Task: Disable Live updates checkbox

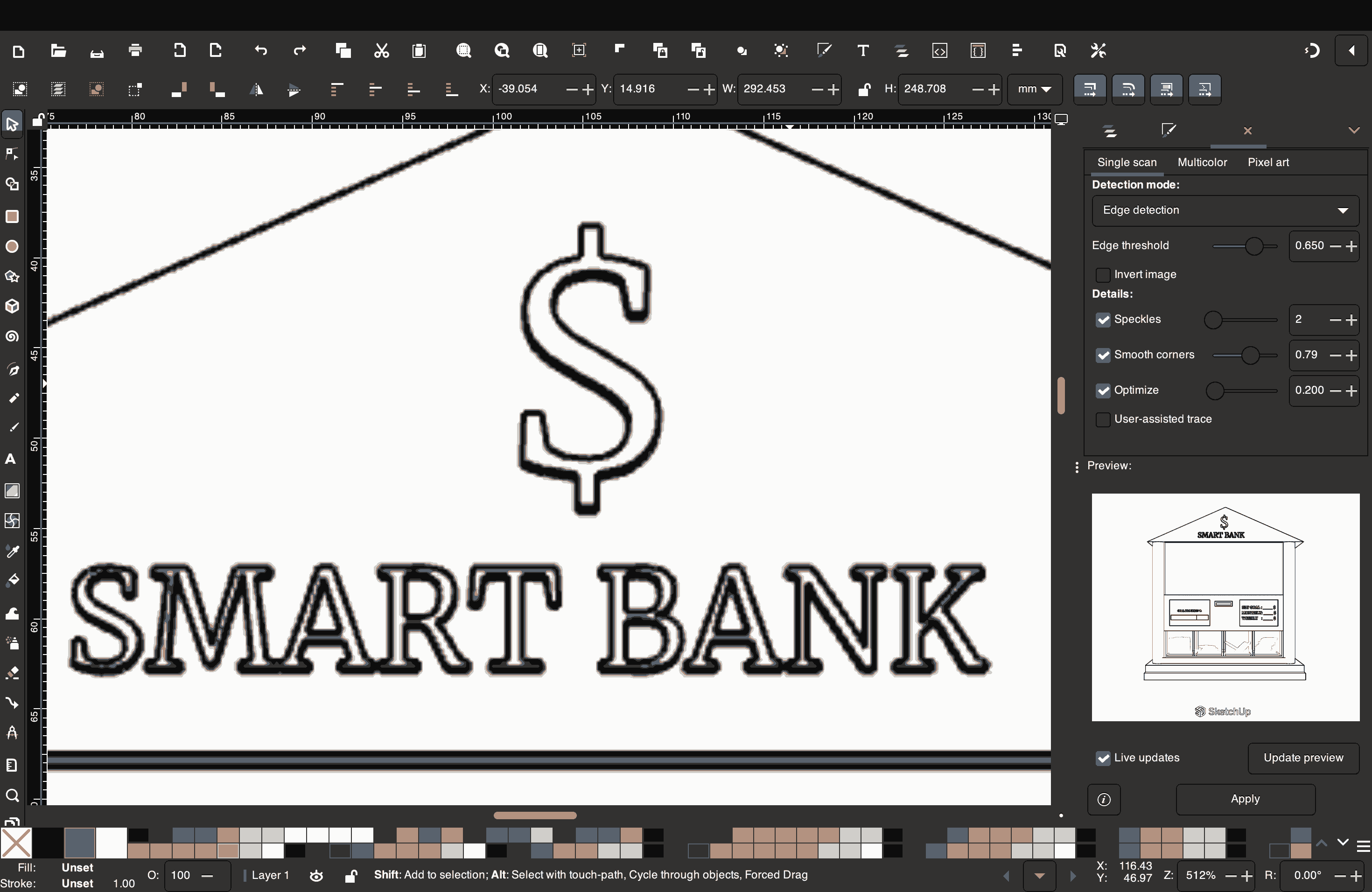Action: pos(1103,758)
